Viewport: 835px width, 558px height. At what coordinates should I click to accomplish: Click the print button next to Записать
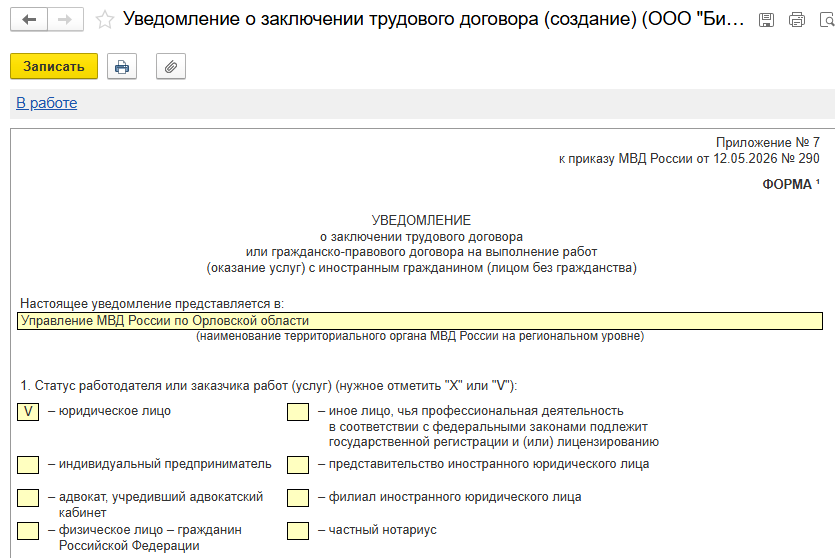[x=122, y=67]
